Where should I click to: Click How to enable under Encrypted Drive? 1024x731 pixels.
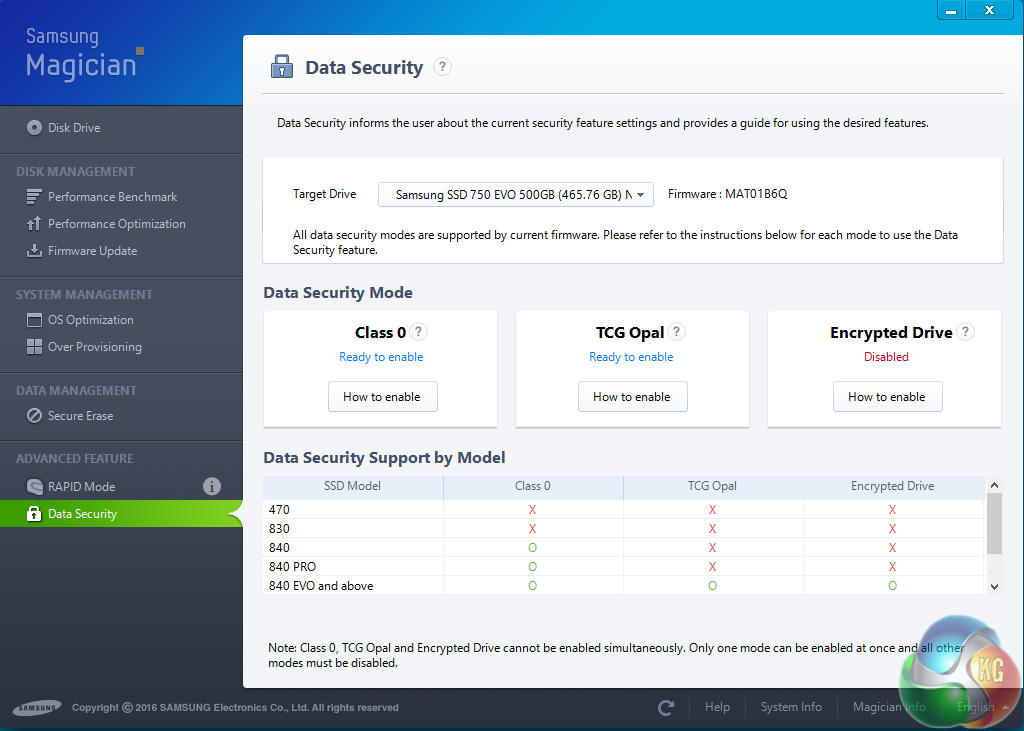pyautogui.click(x=887, y=397)
